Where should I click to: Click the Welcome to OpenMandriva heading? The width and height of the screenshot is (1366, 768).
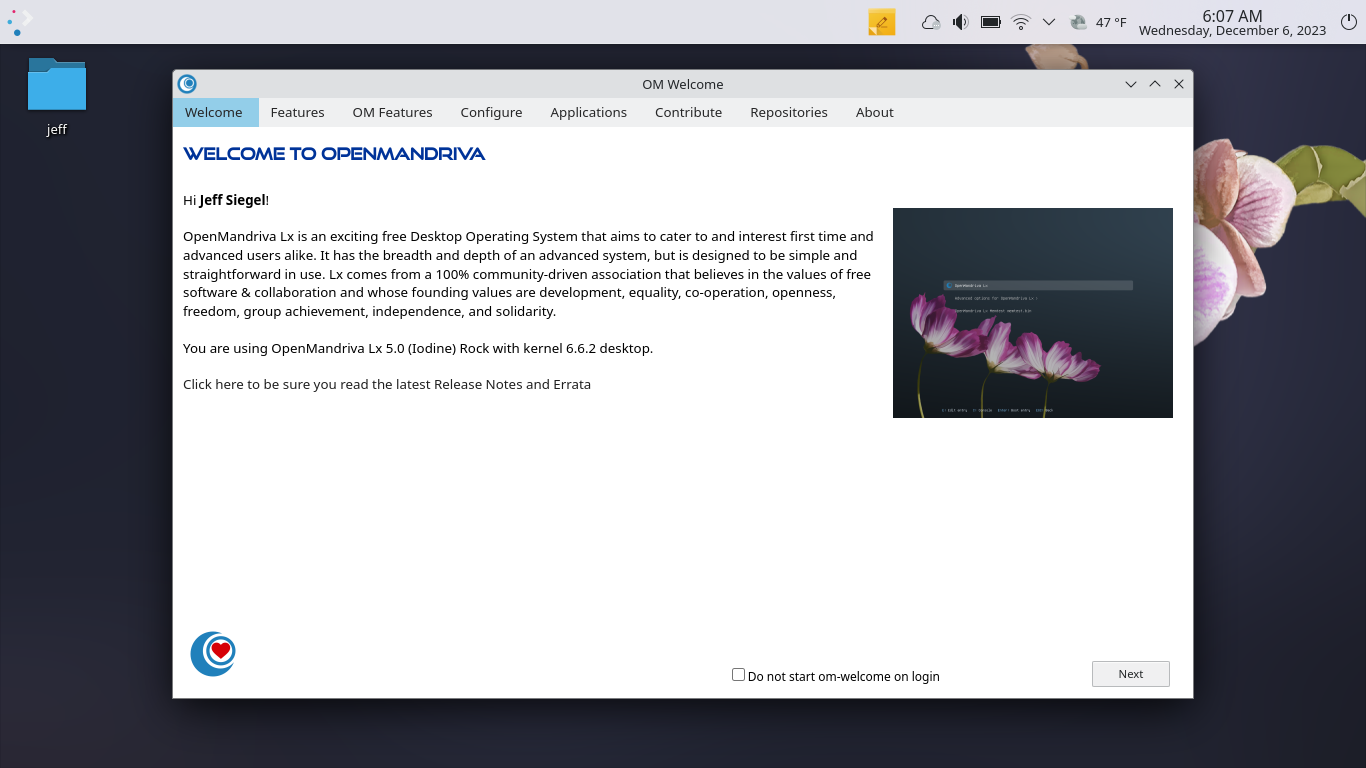coord(334,153)
